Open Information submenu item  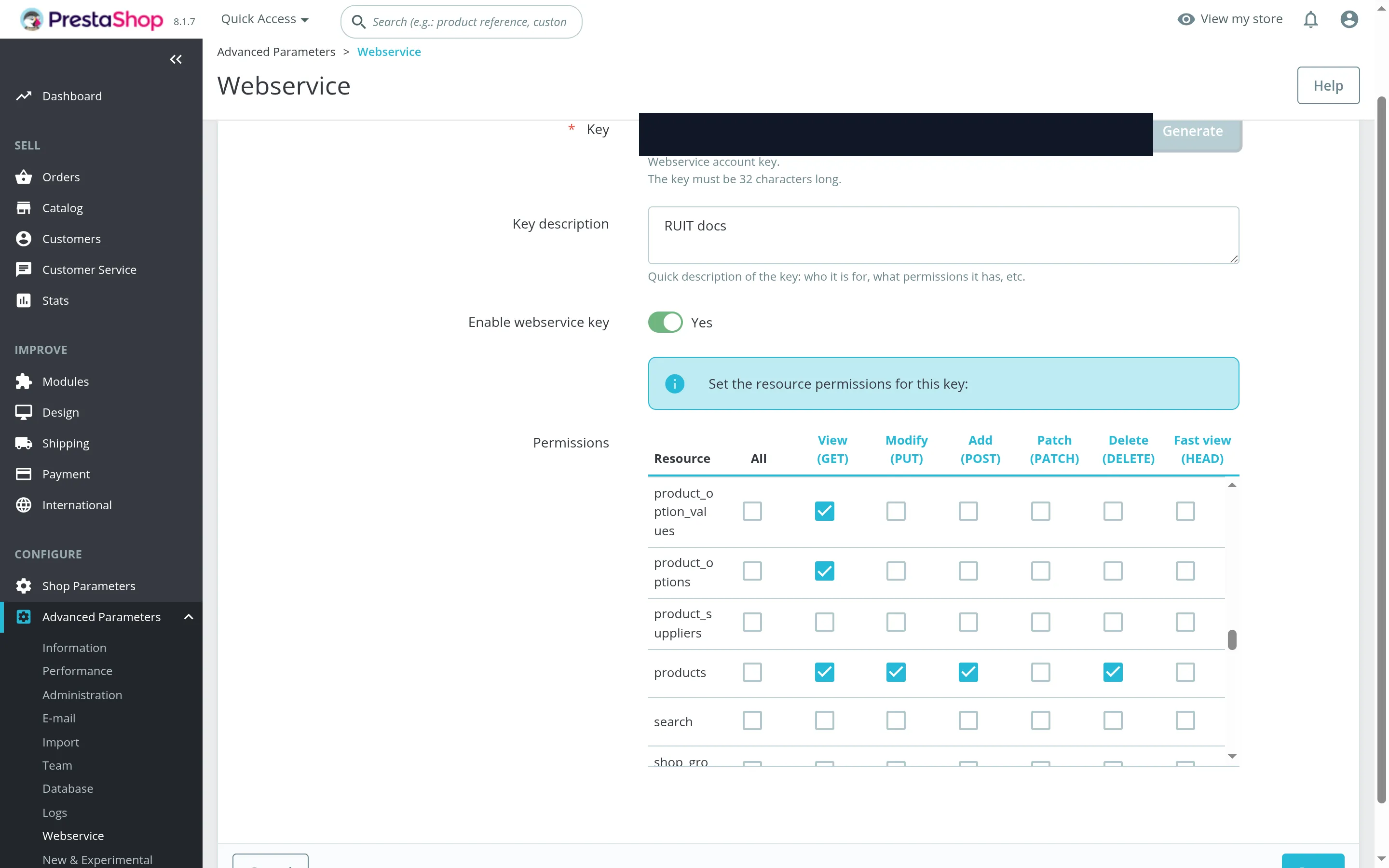pyautogui.click(x=74, y=648)
